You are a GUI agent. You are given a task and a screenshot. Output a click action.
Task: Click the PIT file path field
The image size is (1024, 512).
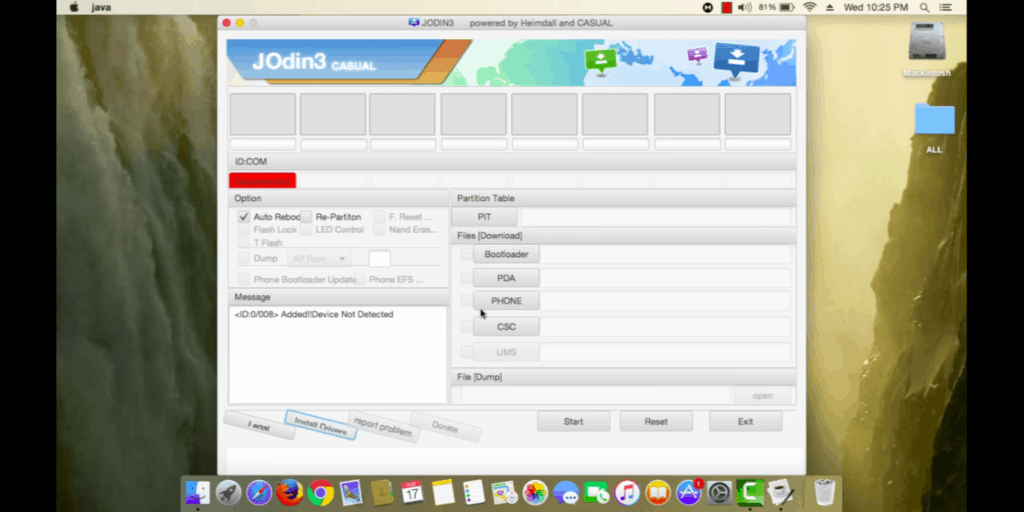(655, 217)
